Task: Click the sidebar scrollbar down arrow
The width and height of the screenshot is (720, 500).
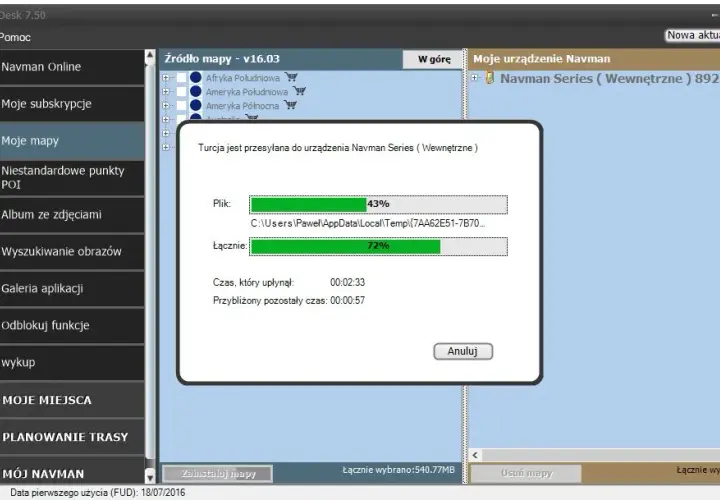Action: tap(150, 477)
